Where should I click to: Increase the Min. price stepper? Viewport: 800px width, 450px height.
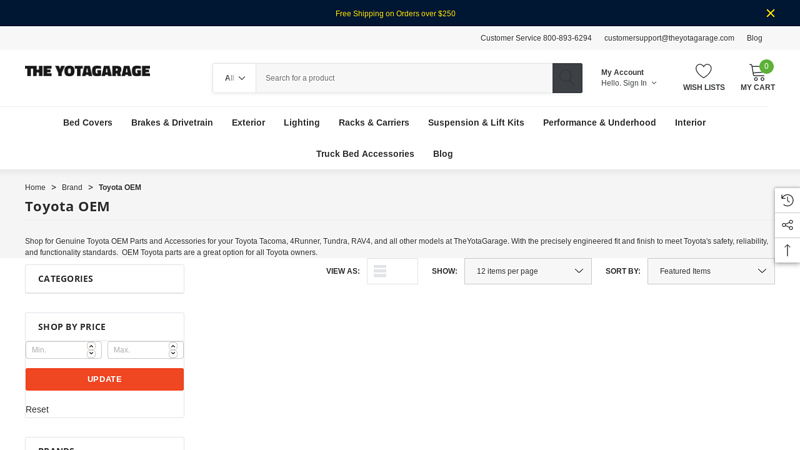[91, 346]
